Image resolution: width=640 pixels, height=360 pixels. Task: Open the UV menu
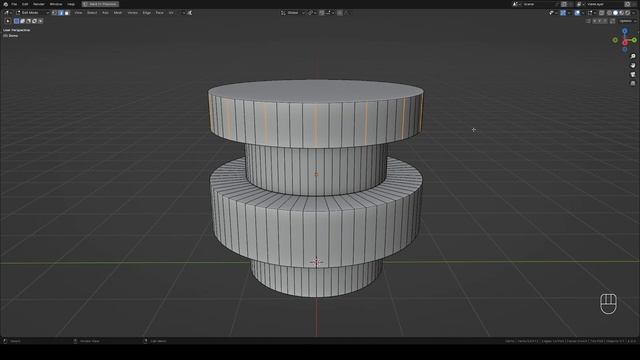click(x=171, y=13)
